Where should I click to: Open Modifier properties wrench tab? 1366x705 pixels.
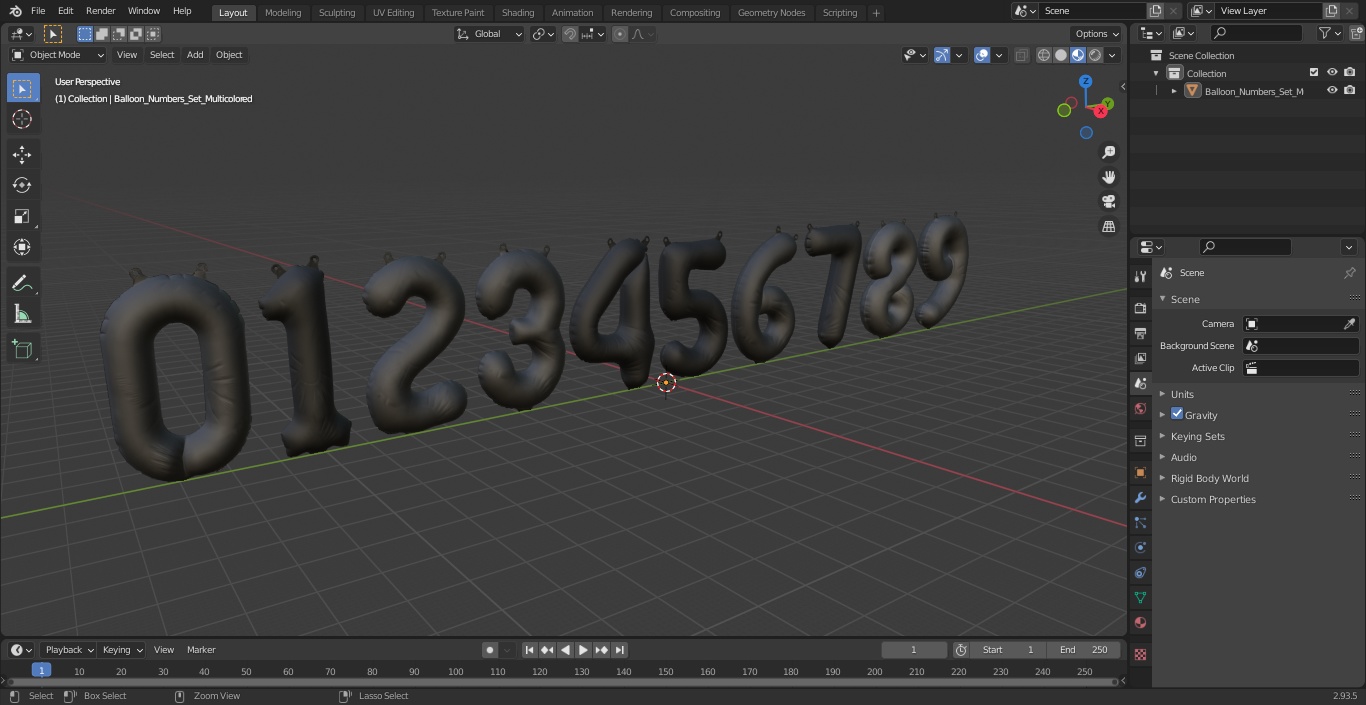[x=1140, y=497]
